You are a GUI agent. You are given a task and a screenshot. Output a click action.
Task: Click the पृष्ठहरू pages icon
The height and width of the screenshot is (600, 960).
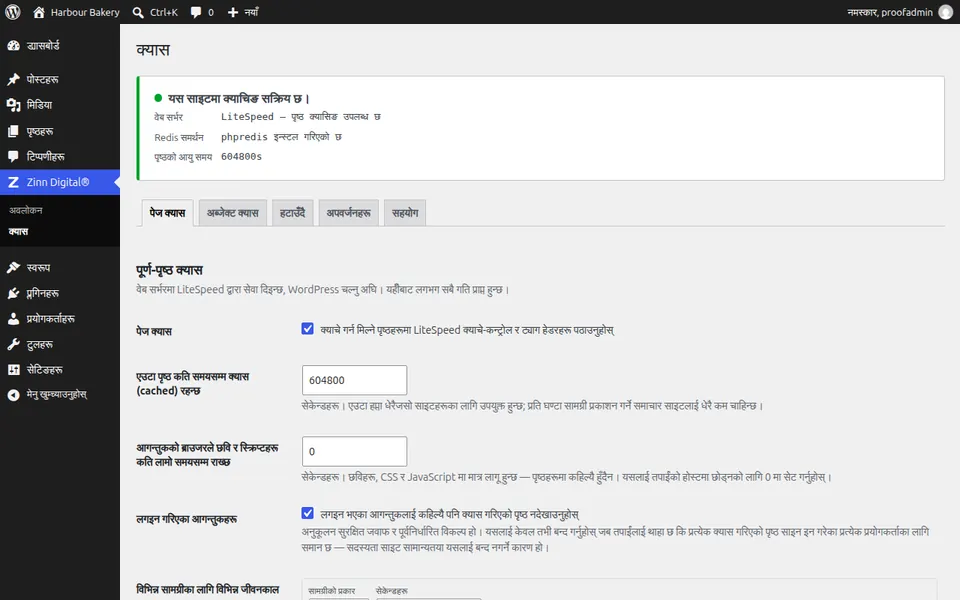tap(13, 131)
